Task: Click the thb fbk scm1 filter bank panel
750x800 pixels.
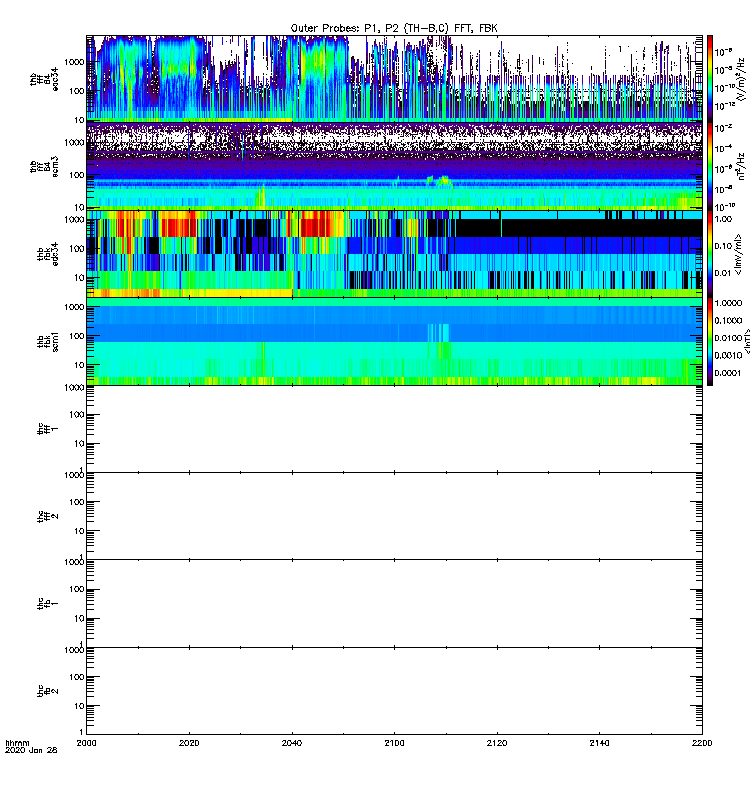Action: tap(394, 341)
